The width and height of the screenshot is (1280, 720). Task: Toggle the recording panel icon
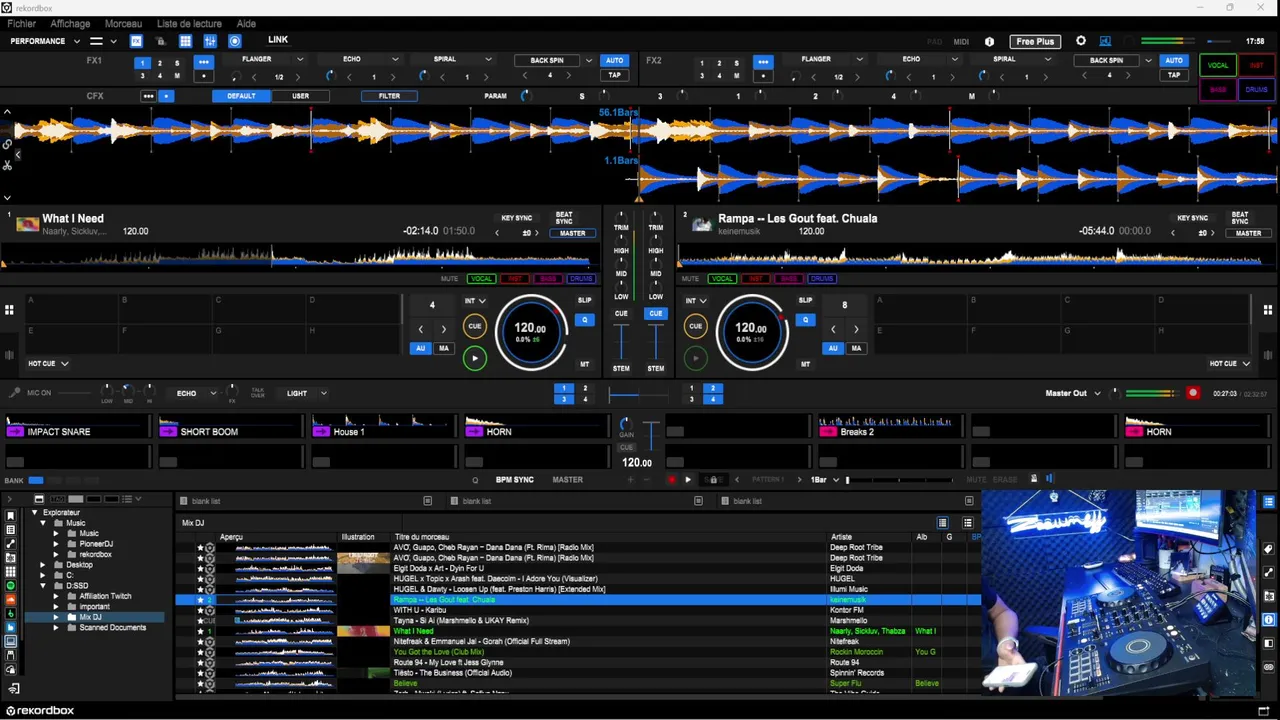click(235, 41)
